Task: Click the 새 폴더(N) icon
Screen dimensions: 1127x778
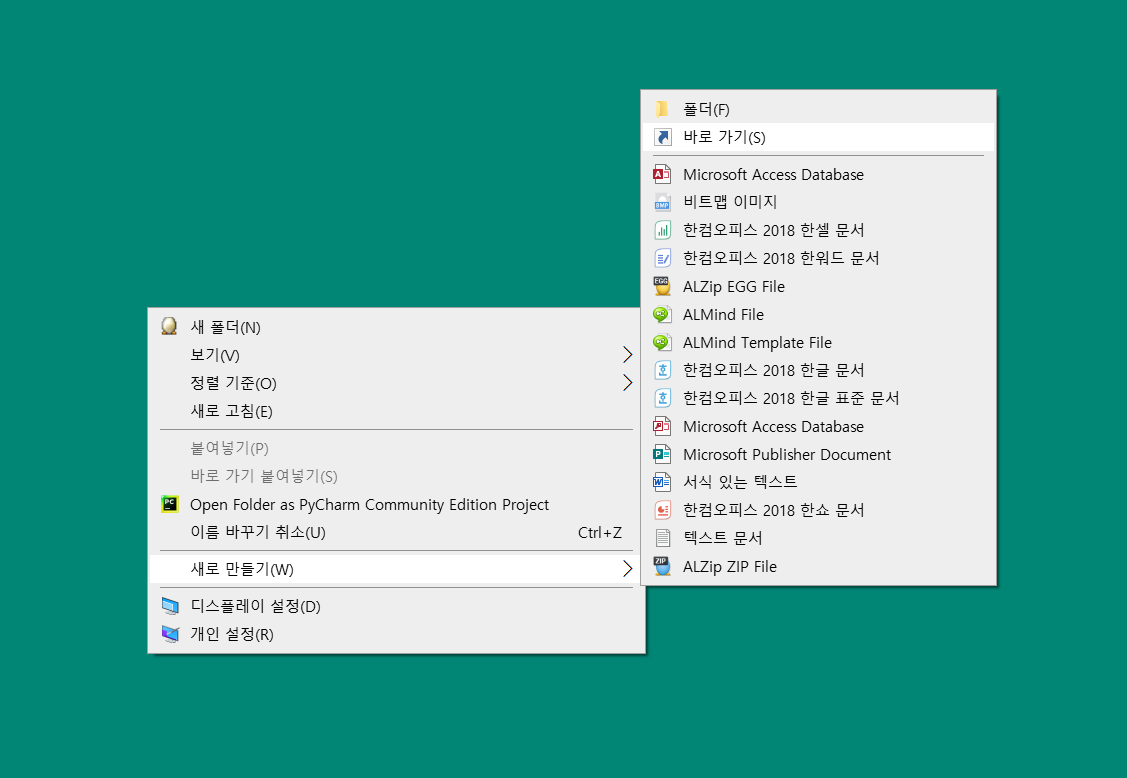Action: [x=170, y=326]
